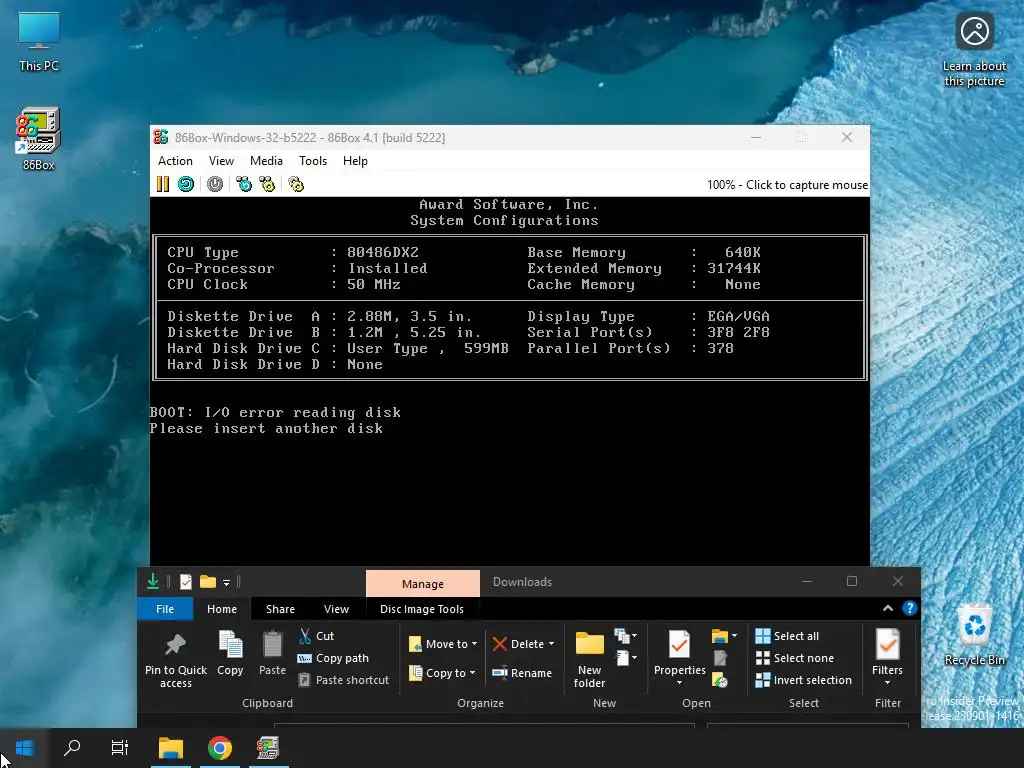The width and height of the screenshot is (1024, 768).
Task: Send Ctrl+Alt+Del via the blue-gear toolbar icon
Action: (x=244, y=184)
